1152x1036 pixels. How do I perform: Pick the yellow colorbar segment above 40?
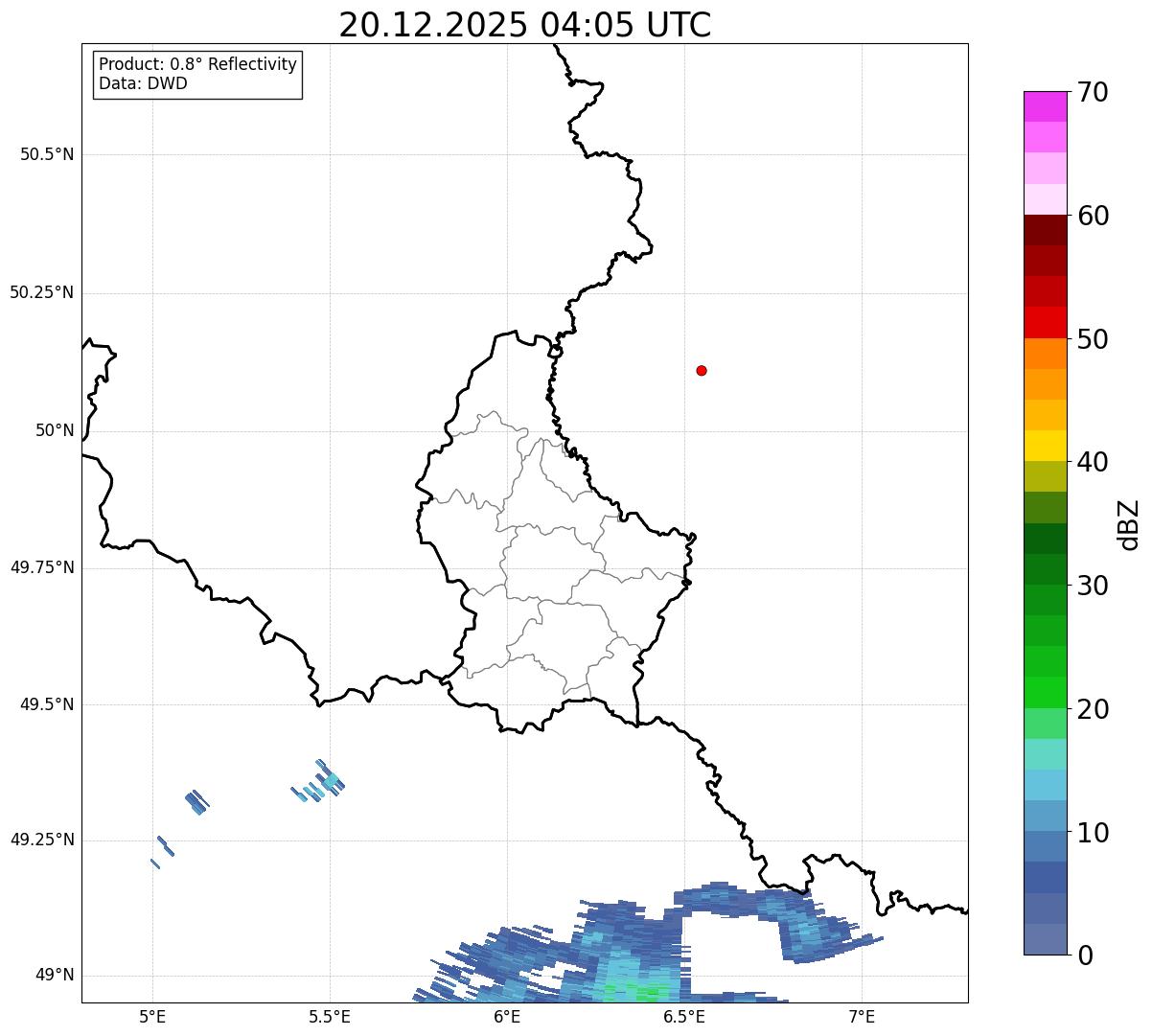tap(1045, 446)
